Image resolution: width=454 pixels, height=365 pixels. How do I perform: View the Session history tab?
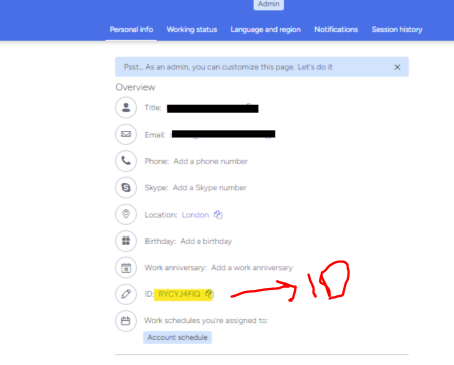(397, 29)
